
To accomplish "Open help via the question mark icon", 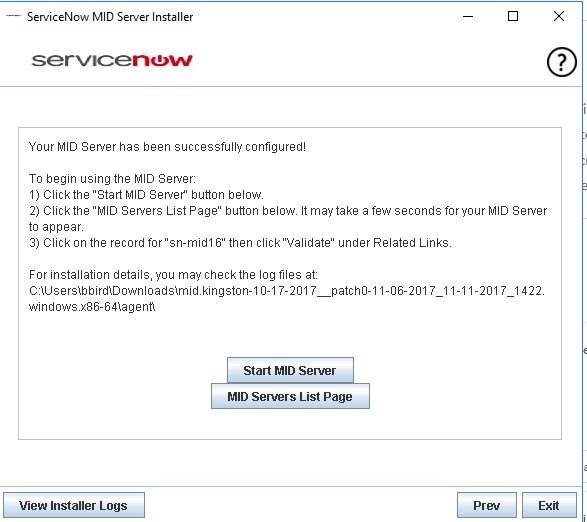I will click(562, 62).
